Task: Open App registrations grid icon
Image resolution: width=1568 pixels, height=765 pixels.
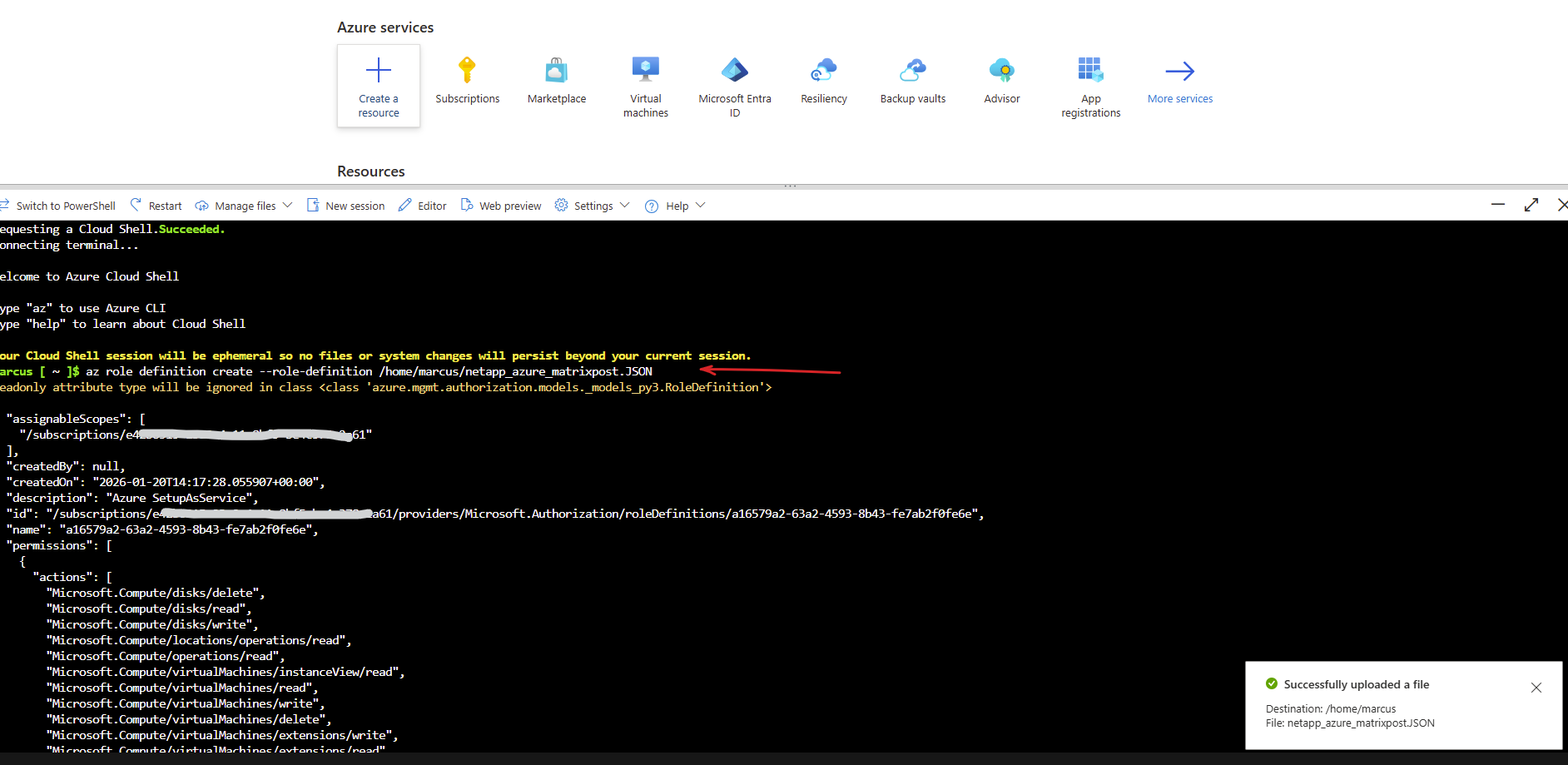Action: tap(1090, 71)
